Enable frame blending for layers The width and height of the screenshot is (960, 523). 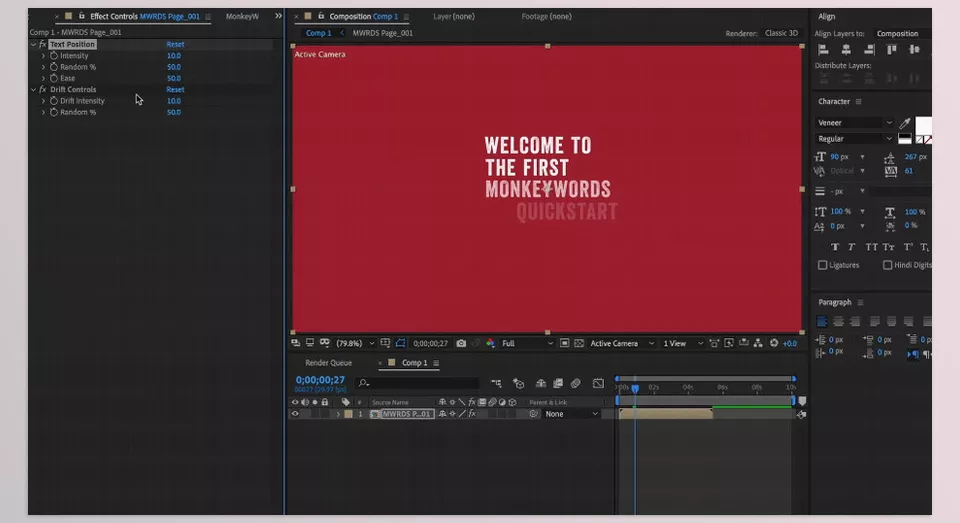tap(558, 383)
